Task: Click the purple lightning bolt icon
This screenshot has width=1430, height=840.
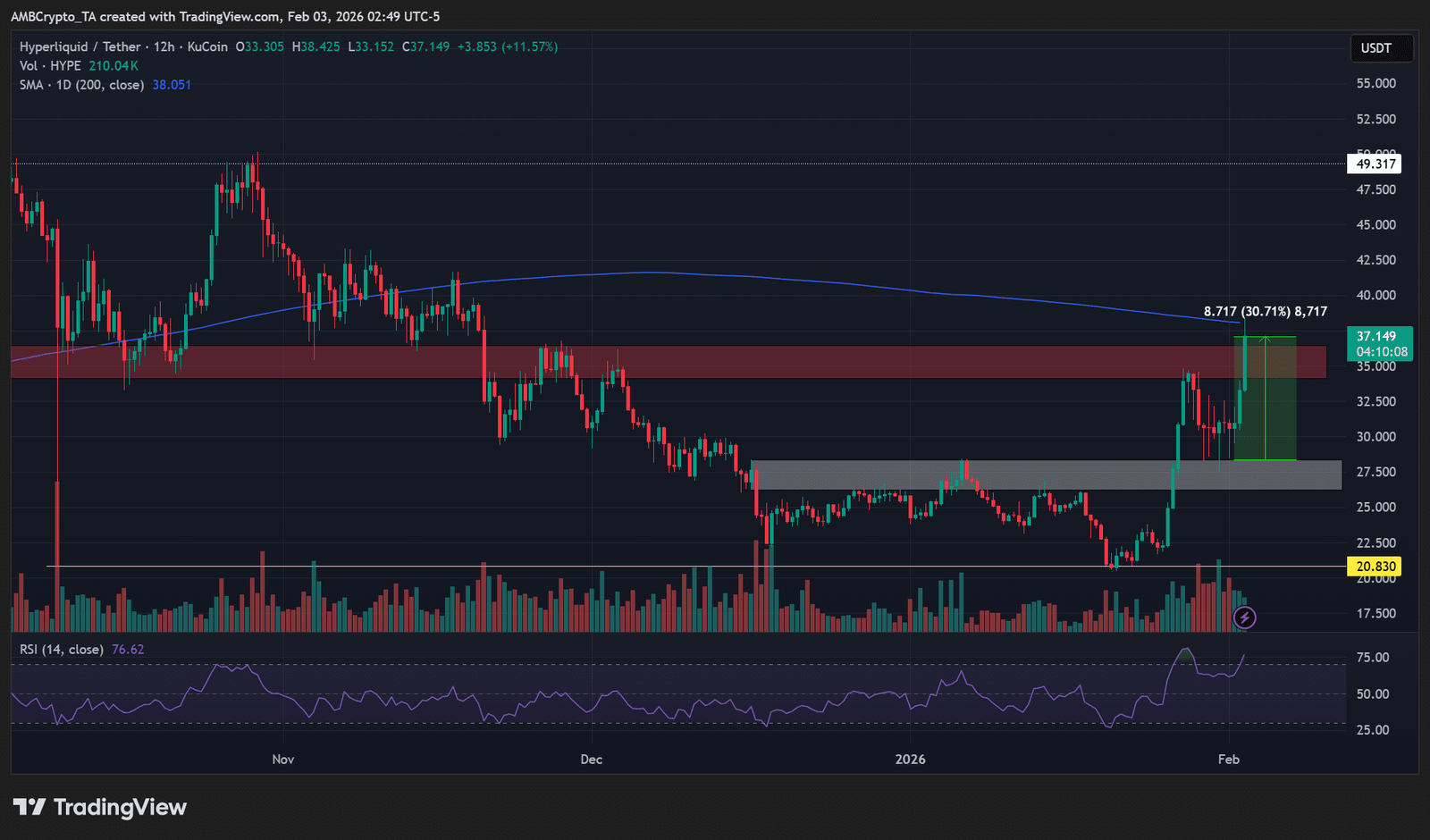Action: pyautogui.click(x=1244, y=617)
